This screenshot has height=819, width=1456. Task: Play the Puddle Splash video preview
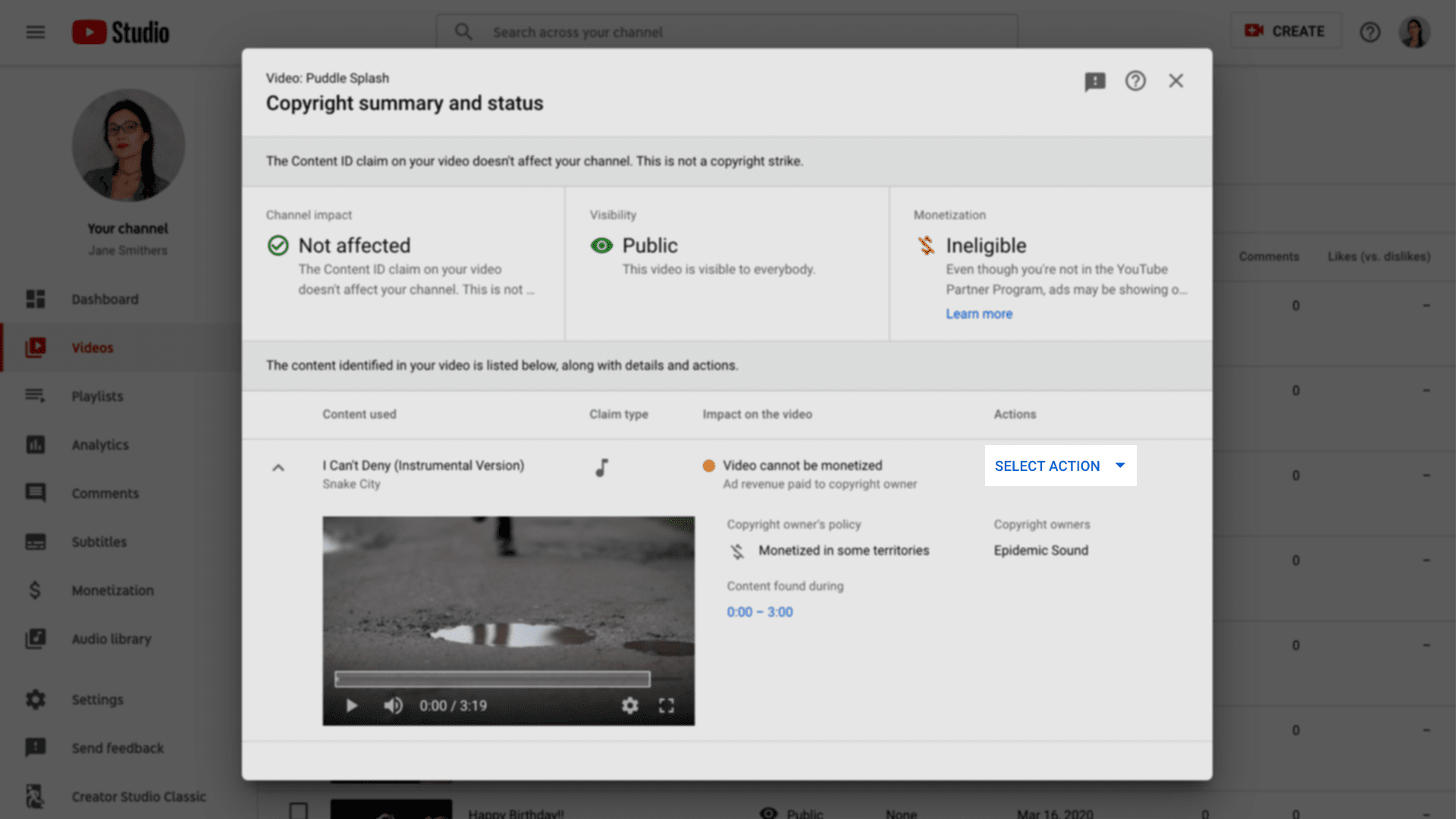click(x=352, y=706)
